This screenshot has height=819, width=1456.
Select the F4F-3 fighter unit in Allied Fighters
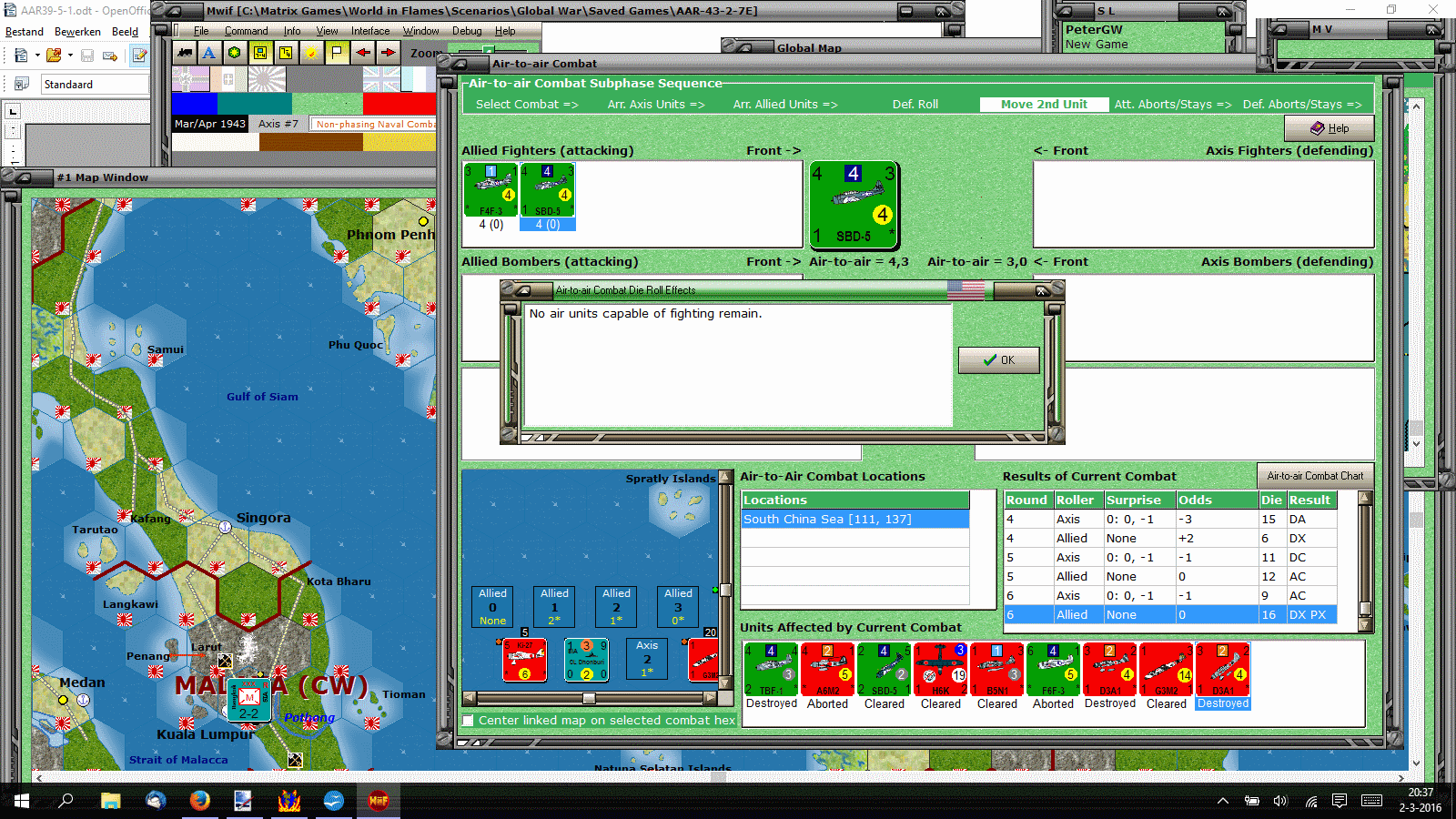(491, 190)
